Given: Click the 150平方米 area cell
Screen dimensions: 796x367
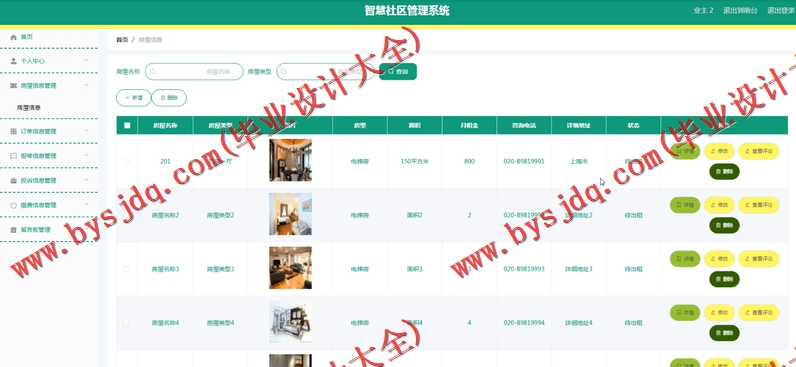Looking at the screenshot, I should (x=415, y=161).
